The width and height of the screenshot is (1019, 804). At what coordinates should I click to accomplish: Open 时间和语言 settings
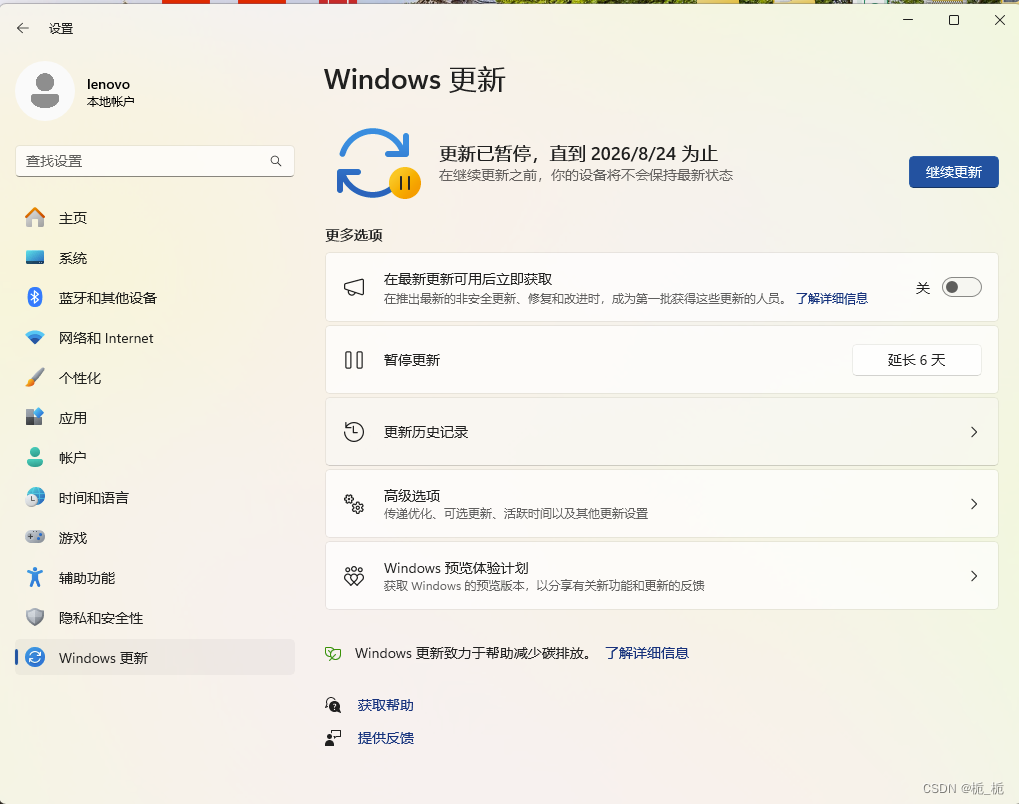click(155, 498)
